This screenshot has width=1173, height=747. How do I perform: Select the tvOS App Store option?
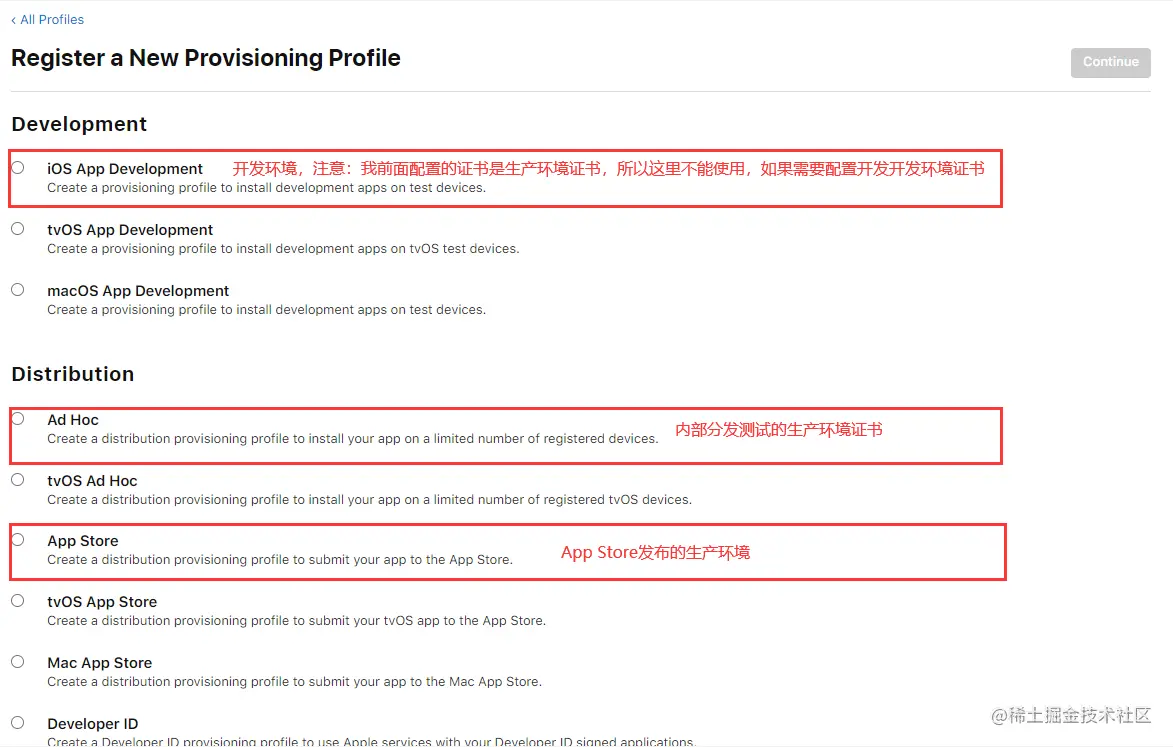pyautogui.click(x=17, y=599)
